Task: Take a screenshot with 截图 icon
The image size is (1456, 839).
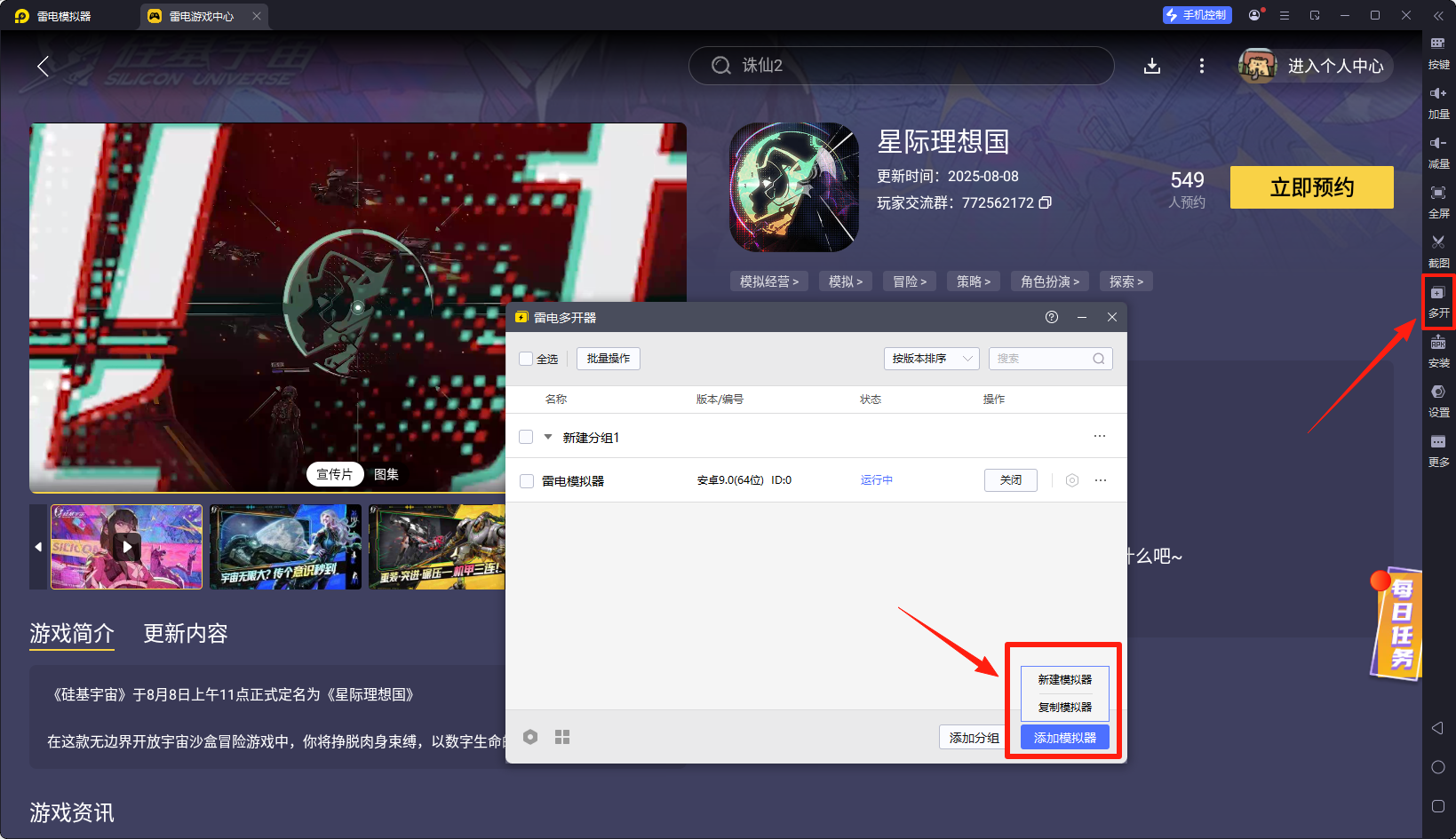Action: click(1438, 252)
